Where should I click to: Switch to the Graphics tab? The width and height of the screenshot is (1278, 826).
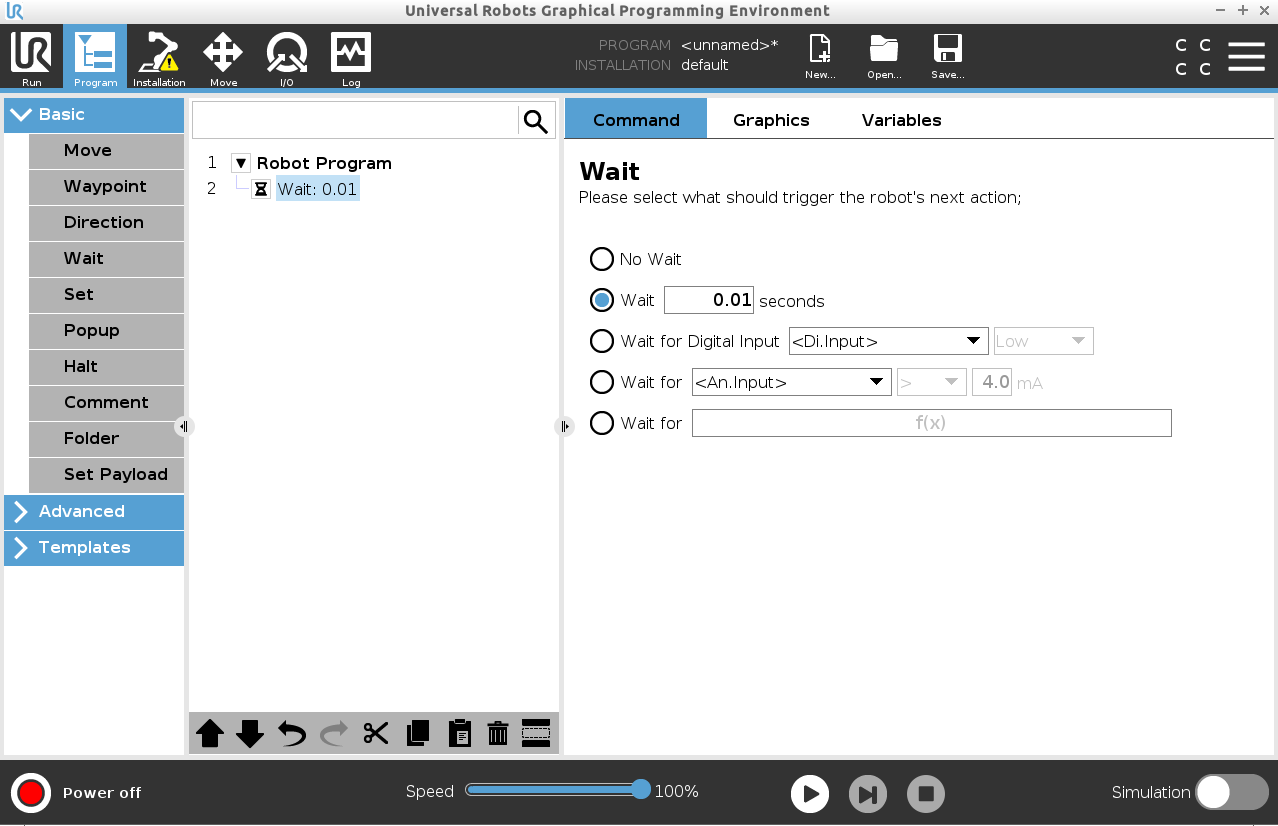point(771,120)
